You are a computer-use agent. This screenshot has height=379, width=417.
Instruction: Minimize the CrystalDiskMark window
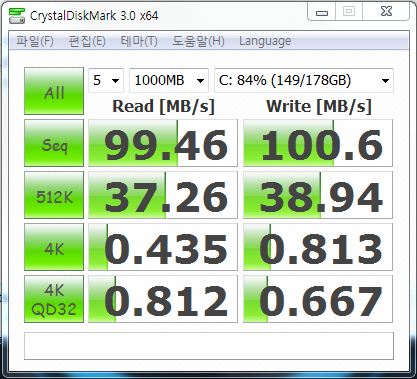[x=322, y=13]
